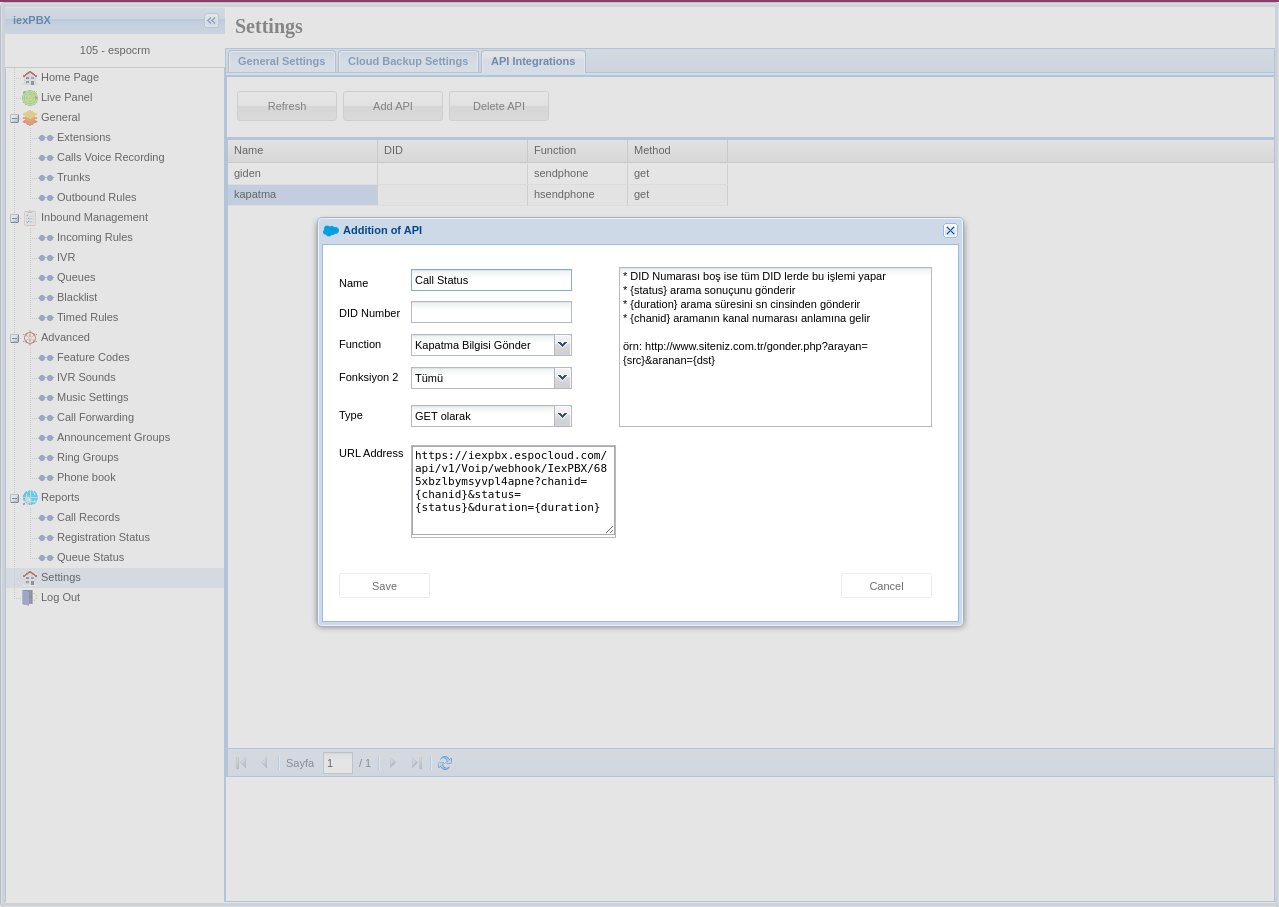Image resolution: width=1279 pixels, height=907 pixels.
Task: Switch to the Cloud Backup Settings tab
Action: click(x=408, y=61)
